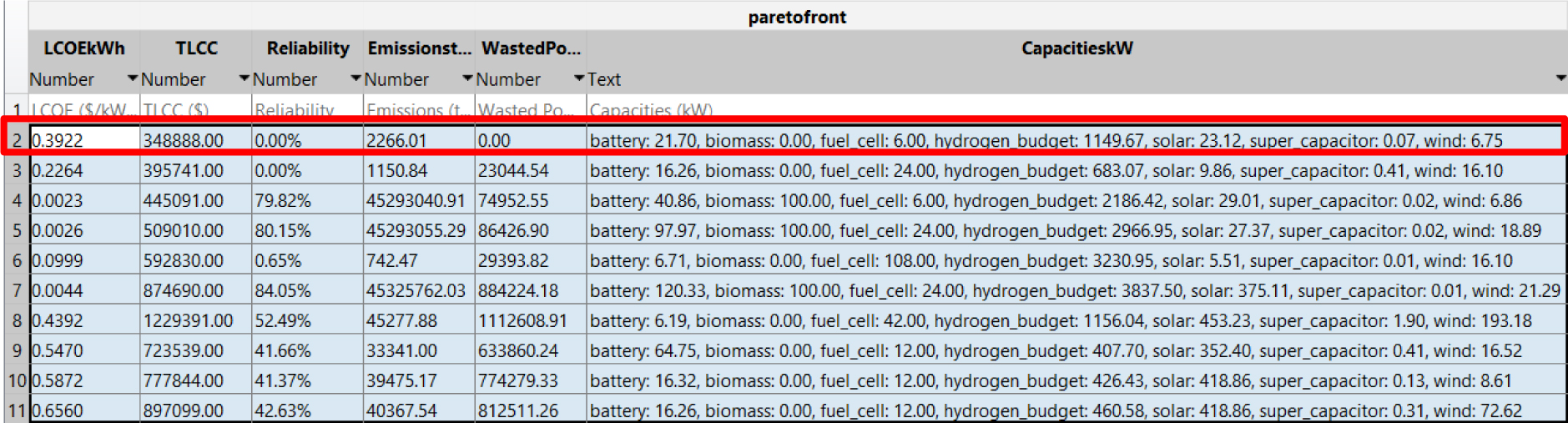
Task: Select the TLCC column header
Action: (196, 48)
